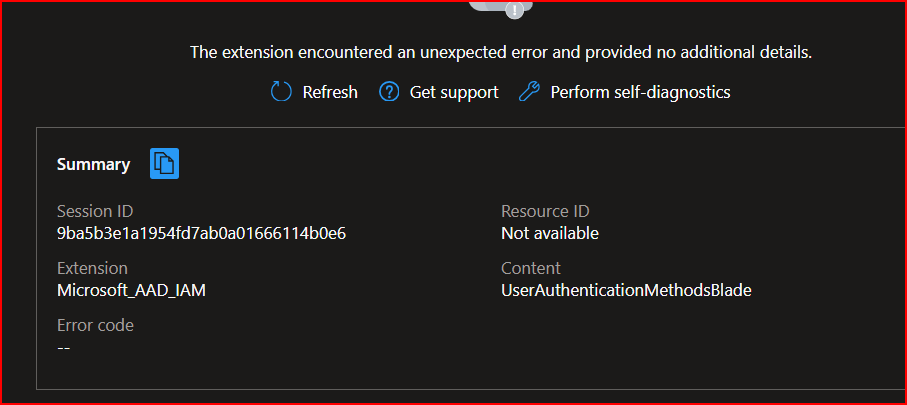Click the Error code label

coord(95,326)
